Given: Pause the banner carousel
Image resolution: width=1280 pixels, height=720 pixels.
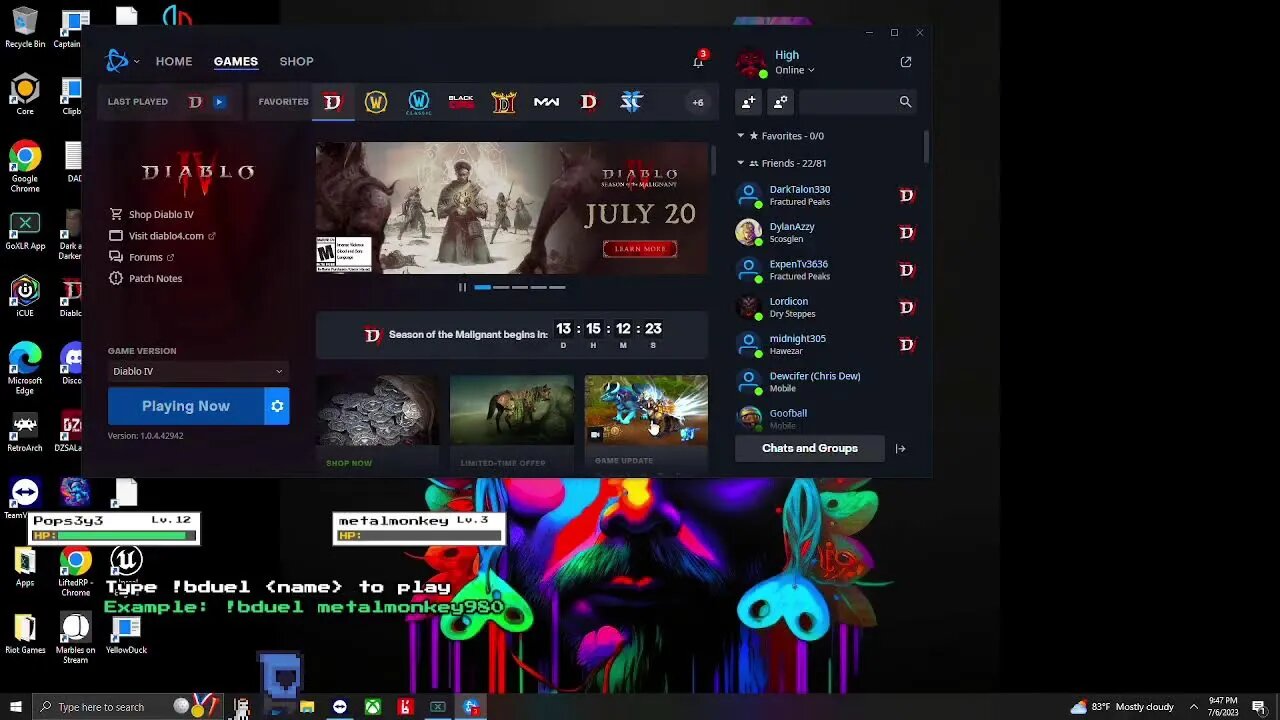Looking at the screenshot, I should (x=462, y=287).
